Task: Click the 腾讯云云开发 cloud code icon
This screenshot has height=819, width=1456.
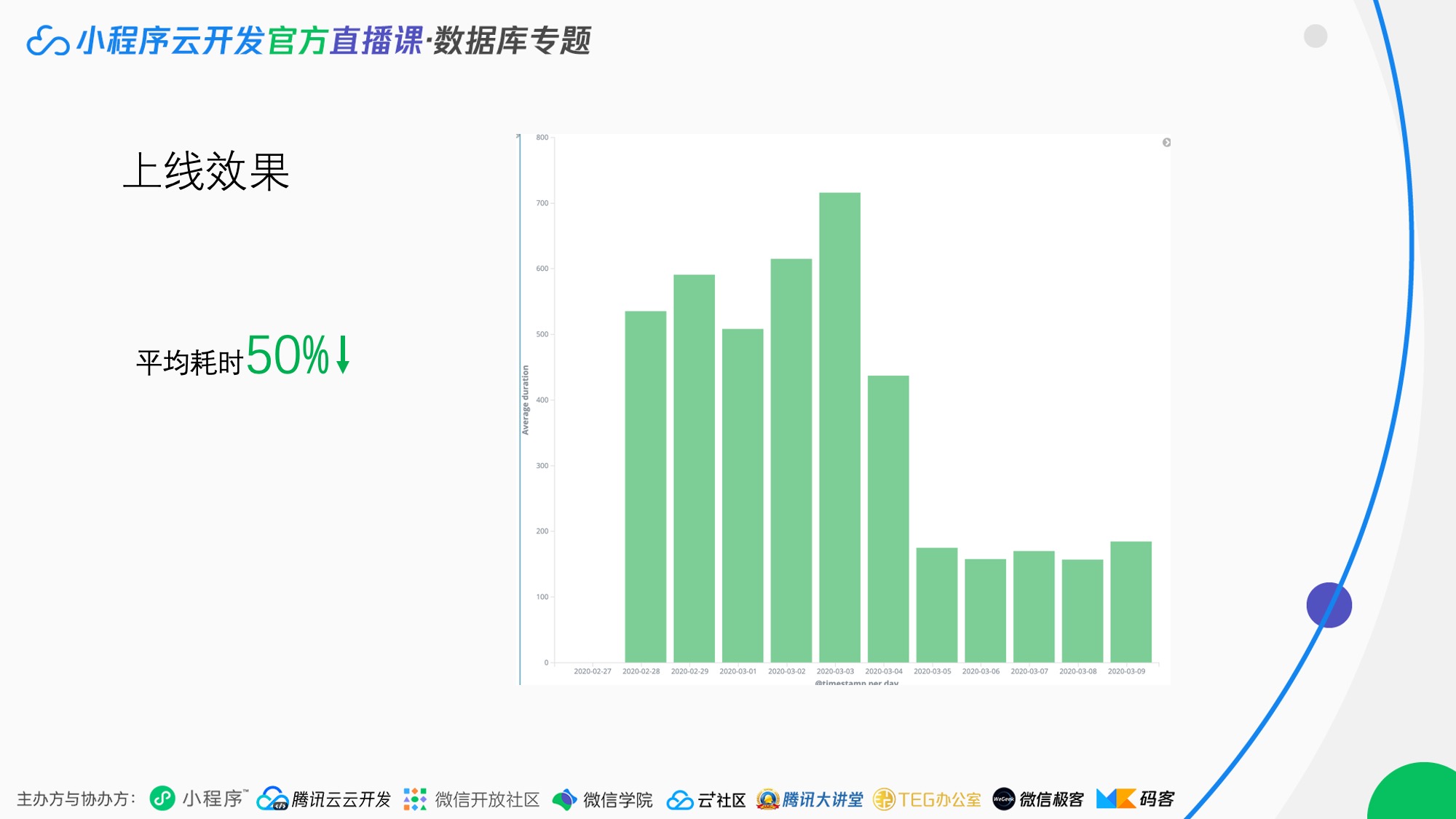Action: (272, 799)
